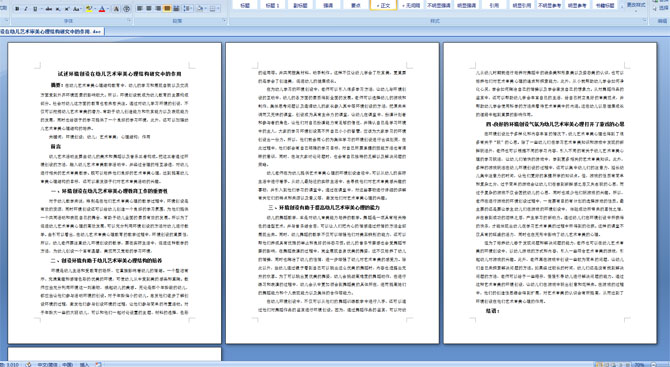670x367 pixels.
Task: Switch to the open document tab
Action: pos(52,32)
